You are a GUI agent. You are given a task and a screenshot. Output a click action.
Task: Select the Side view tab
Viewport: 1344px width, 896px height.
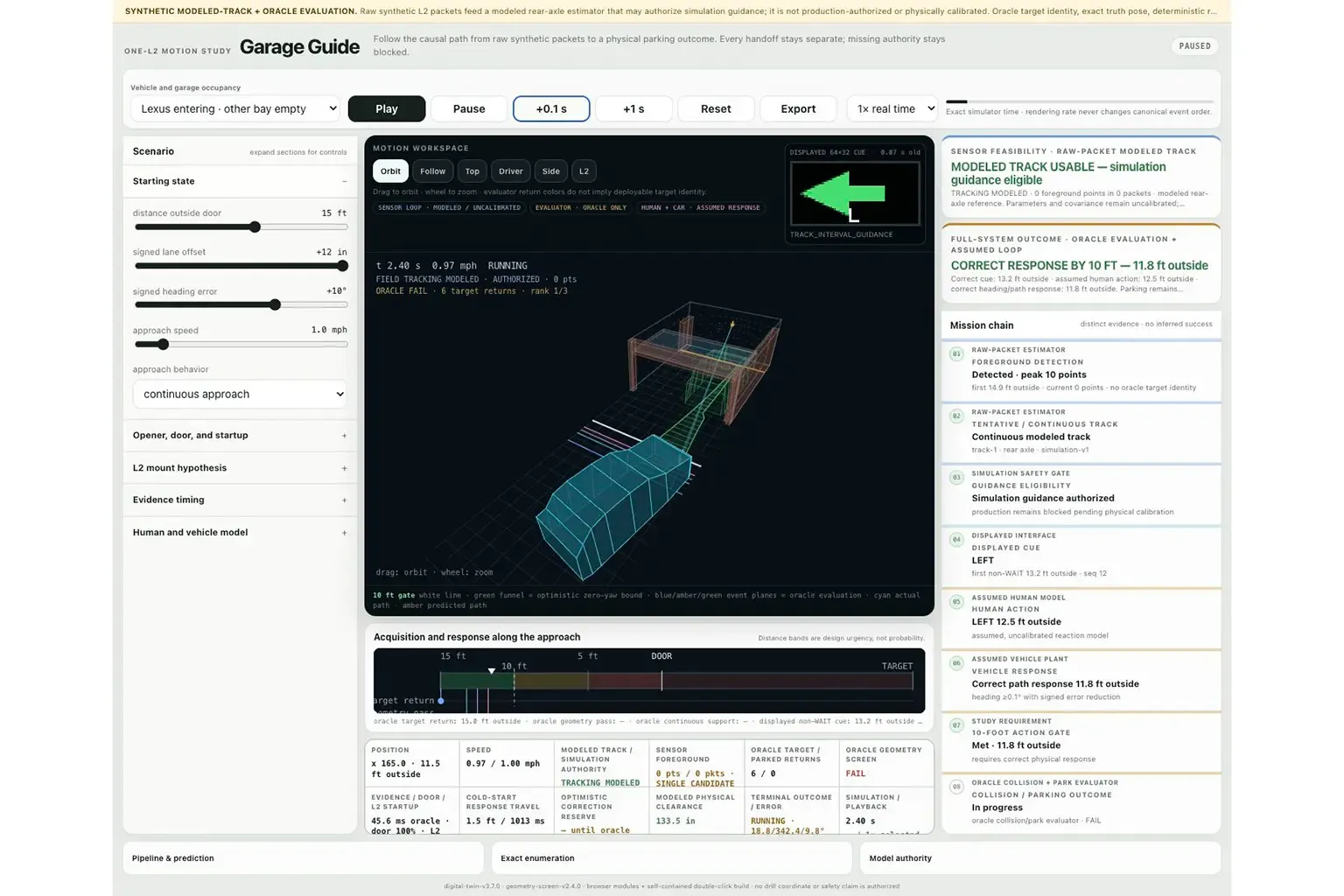(550, 171)
